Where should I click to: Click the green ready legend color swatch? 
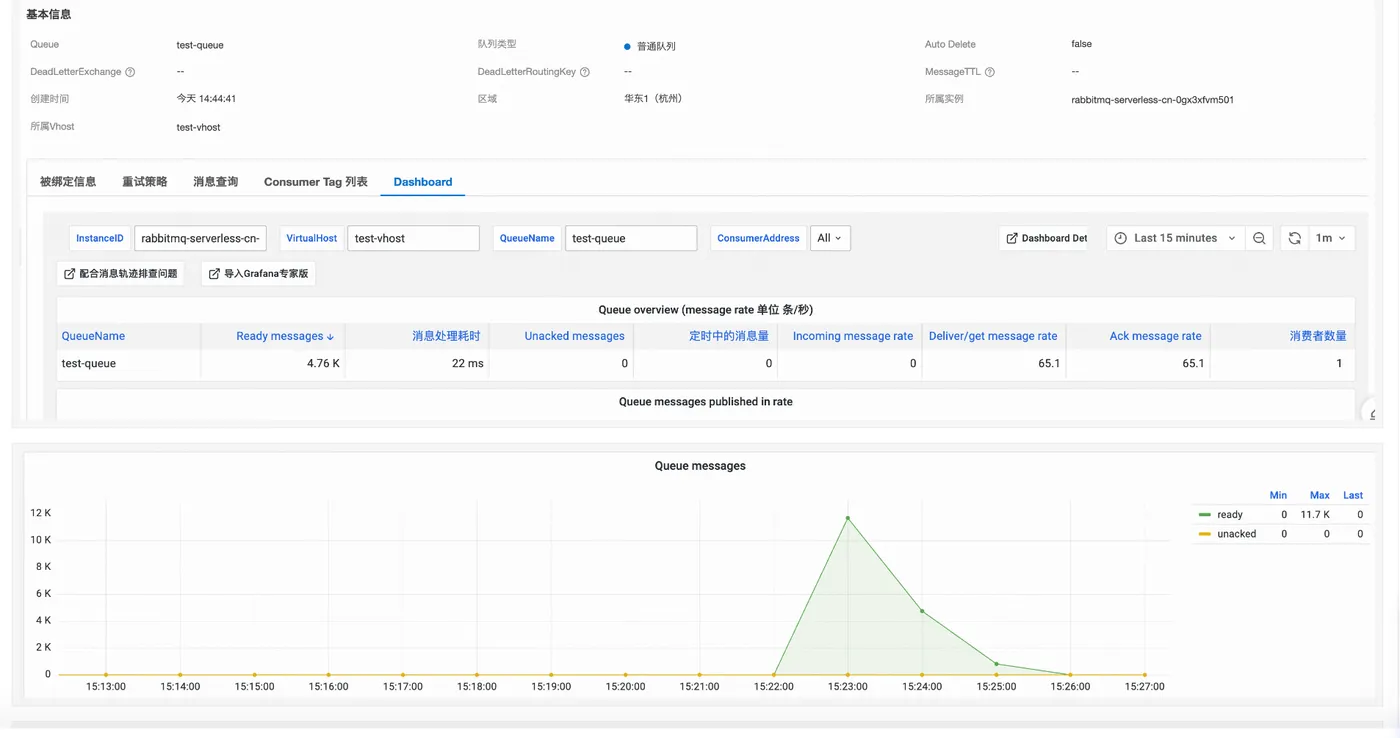click(x=1205, y=515)
